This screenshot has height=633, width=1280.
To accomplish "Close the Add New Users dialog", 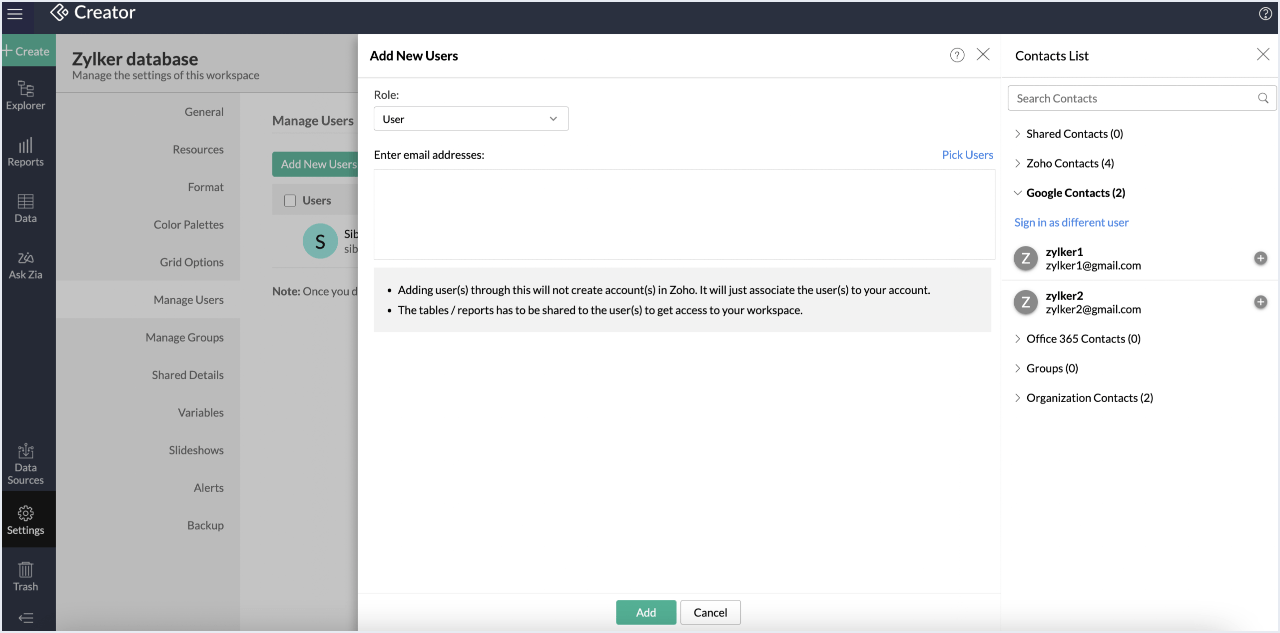I will pyautogui.click(x=983, y=55).
